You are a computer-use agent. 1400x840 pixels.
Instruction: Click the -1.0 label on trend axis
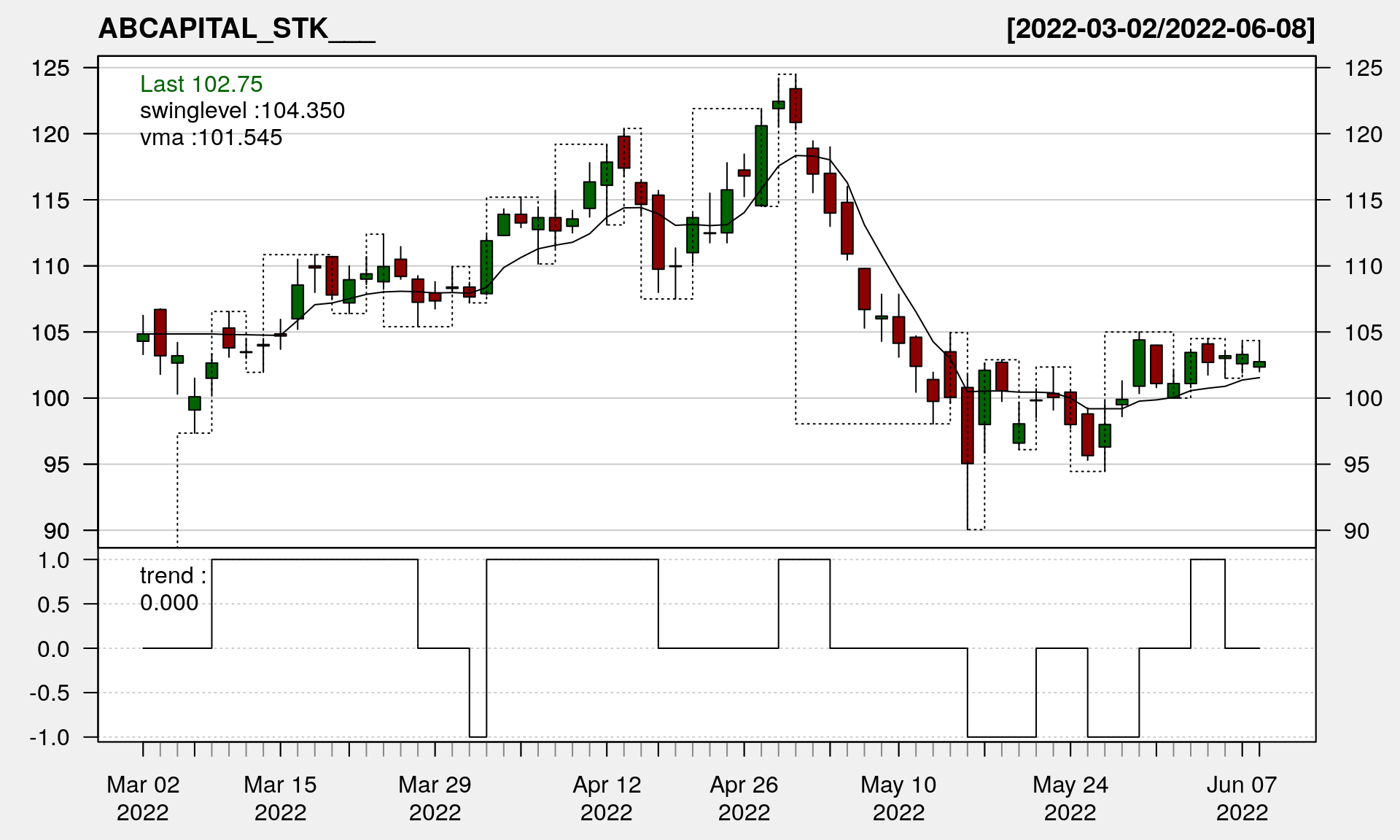(x=50, y=737)
